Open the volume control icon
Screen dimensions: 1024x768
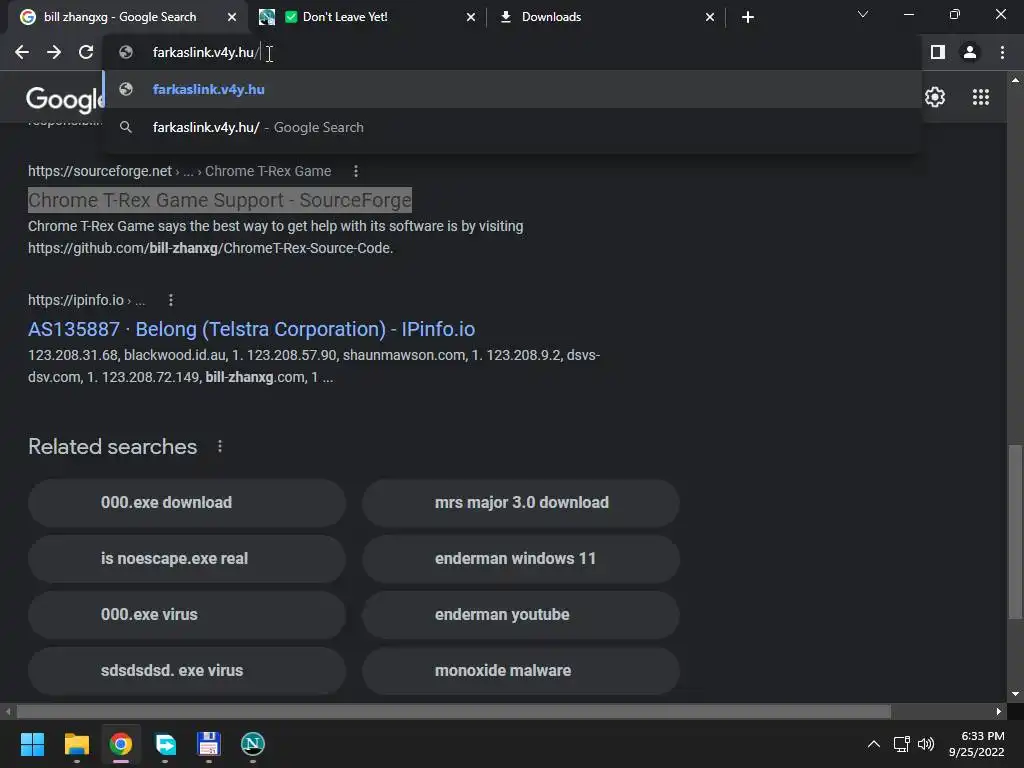(x=925, y=744)
